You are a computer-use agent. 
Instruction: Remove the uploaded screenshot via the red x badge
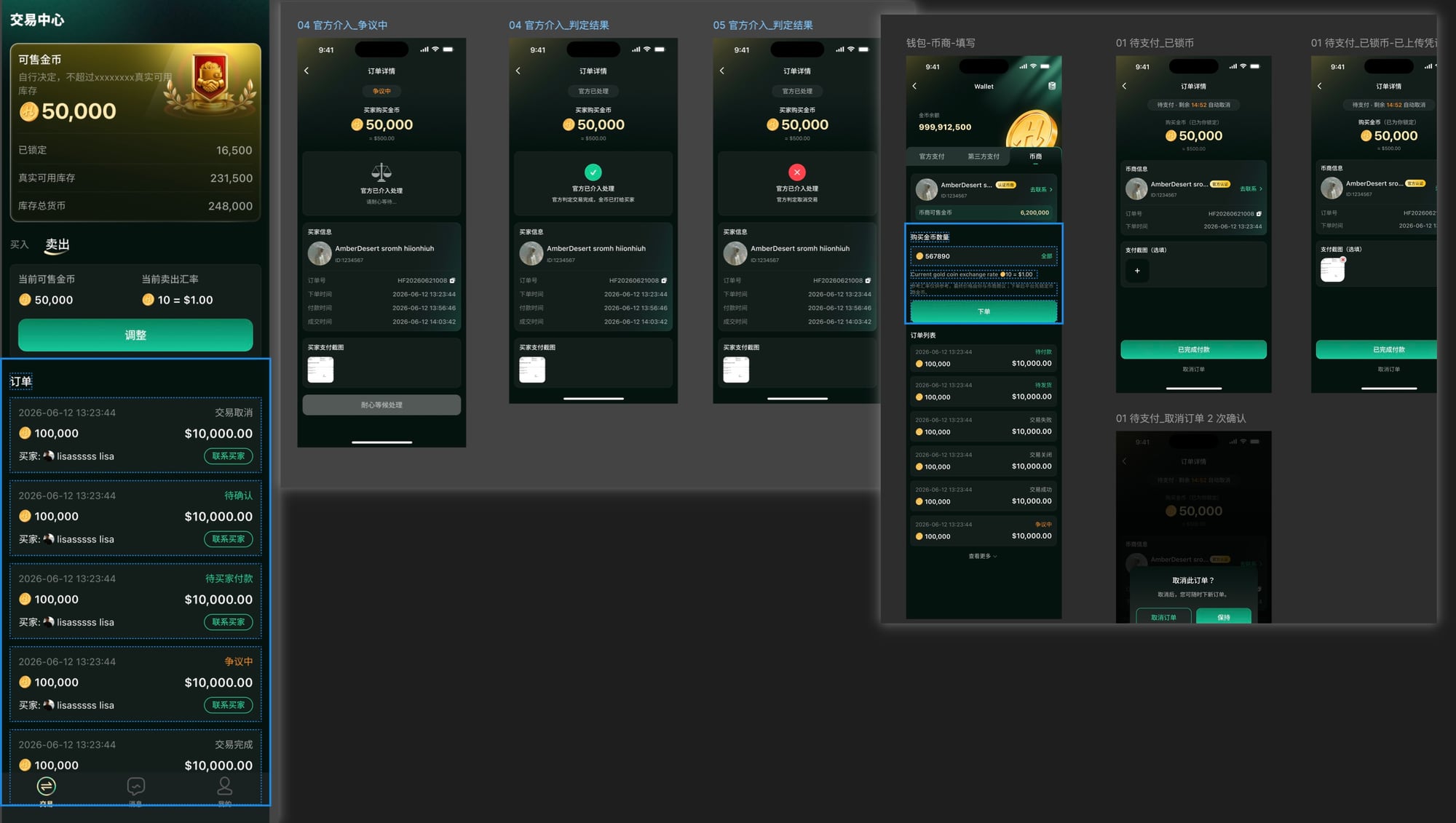[1343, 260]
